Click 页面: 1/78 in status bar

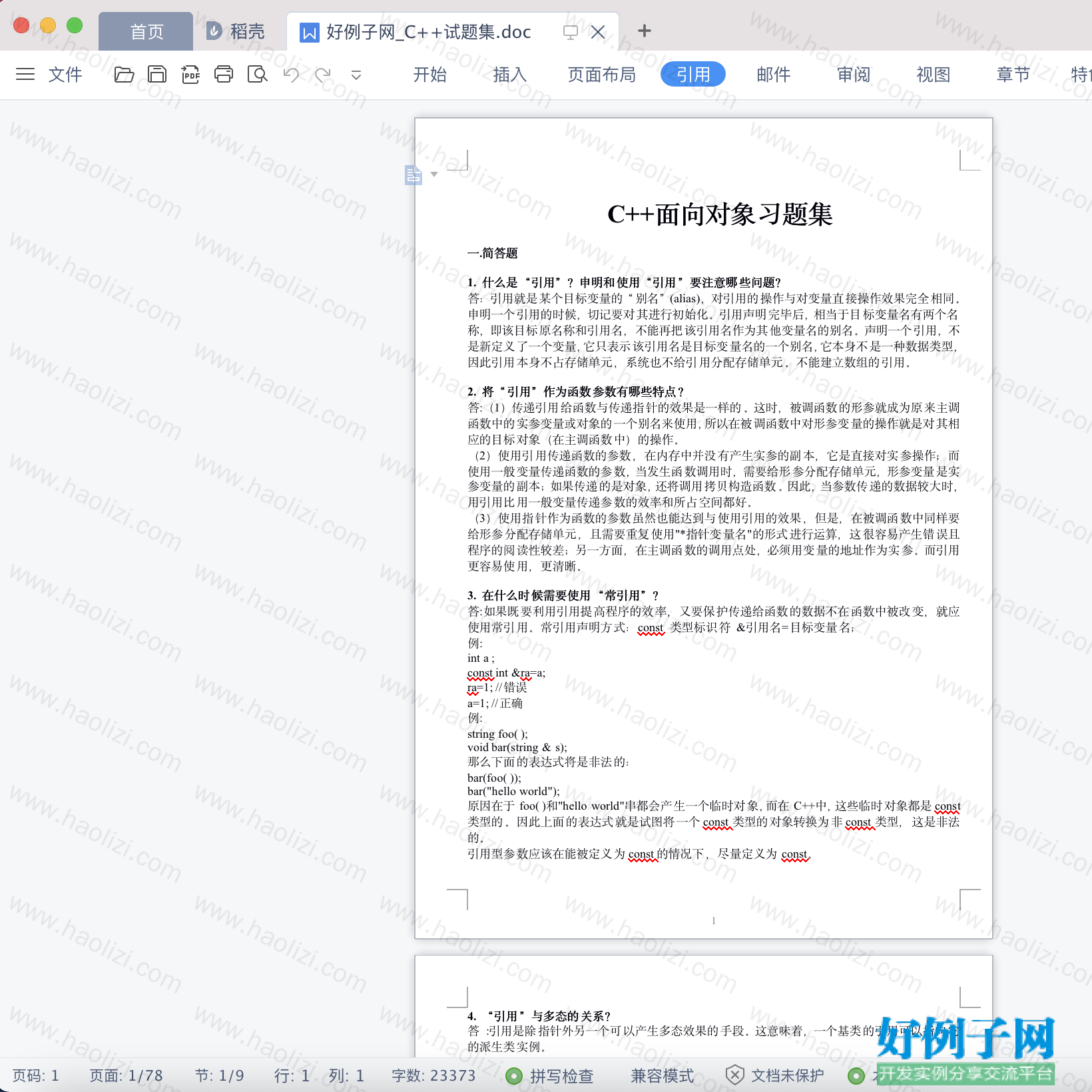[126, 1075]
